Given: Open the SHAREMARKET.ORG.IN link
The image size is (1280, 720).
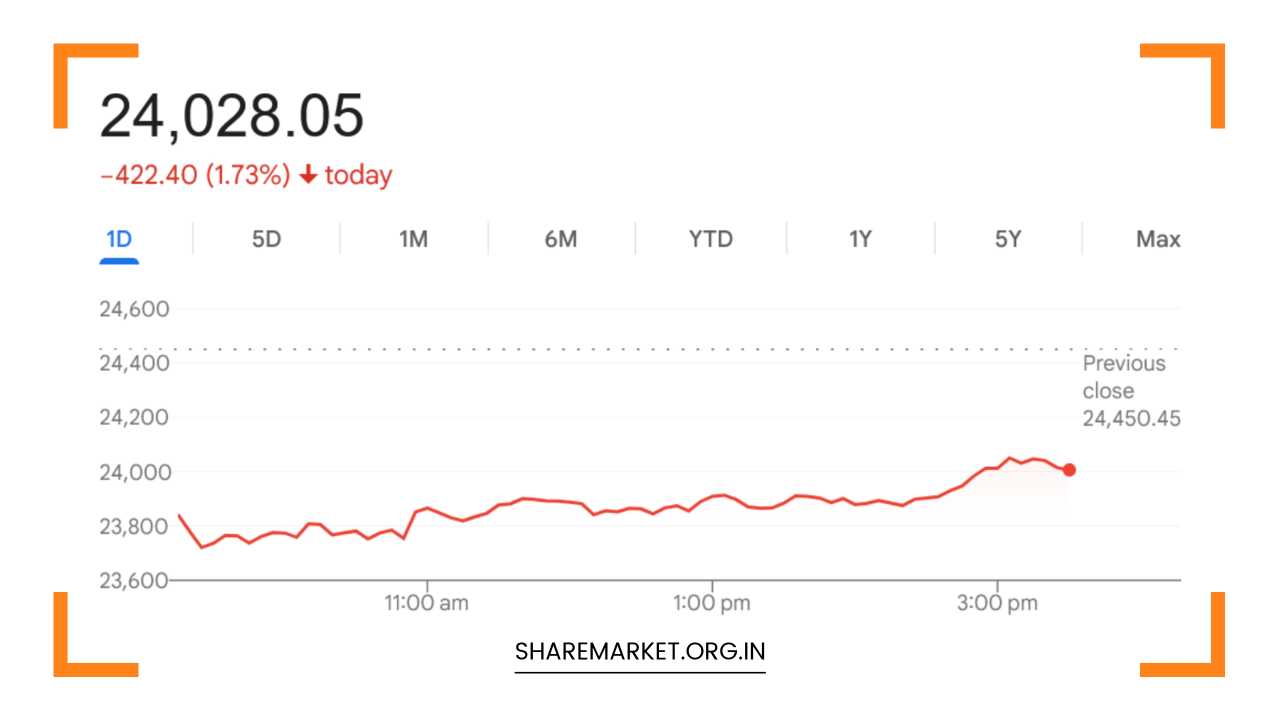Looking at the screenshot, I should tap(640, 650).
